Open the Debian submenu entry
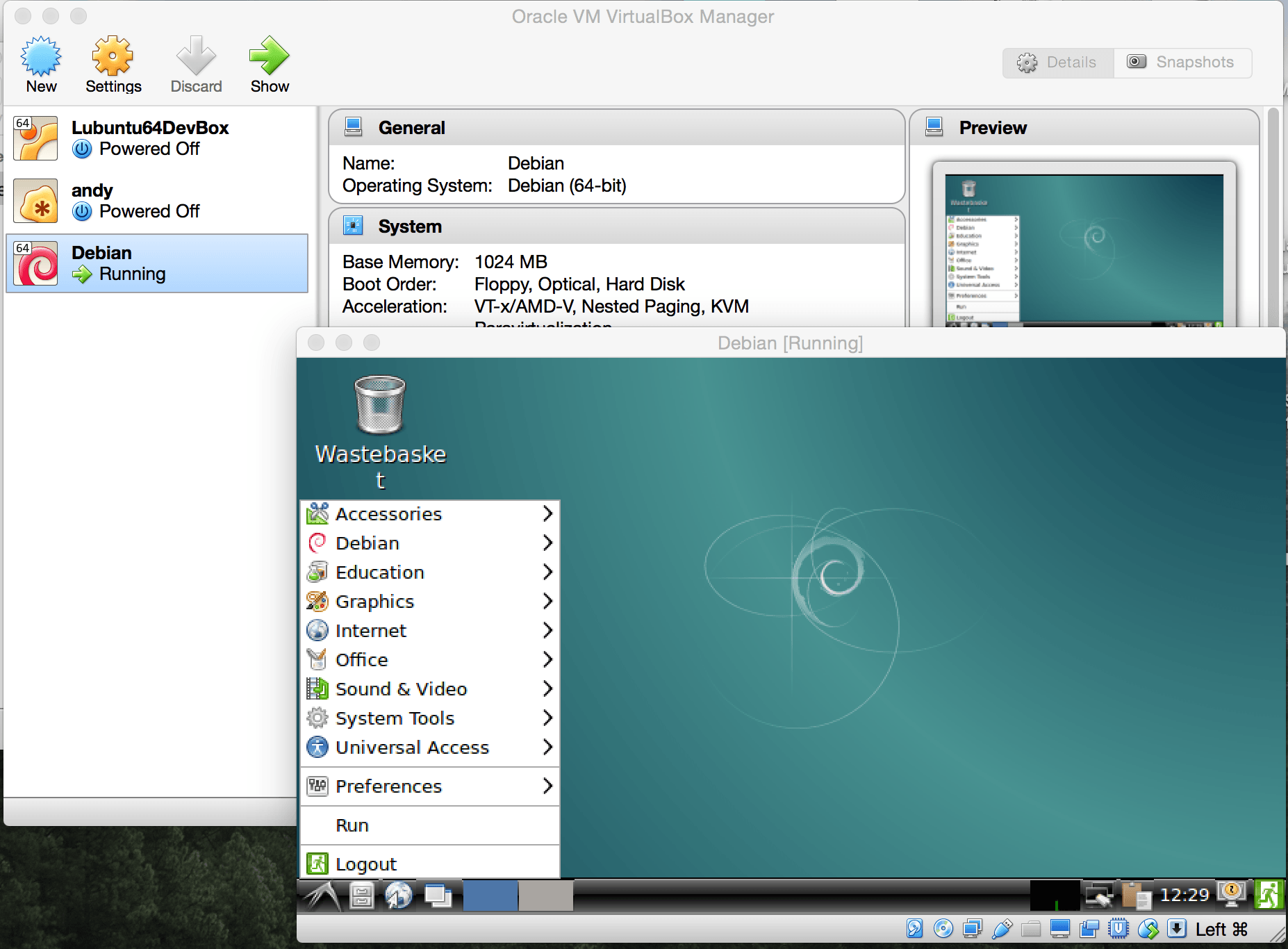This screenshot has height=949, width=1288. pos(430,543)
